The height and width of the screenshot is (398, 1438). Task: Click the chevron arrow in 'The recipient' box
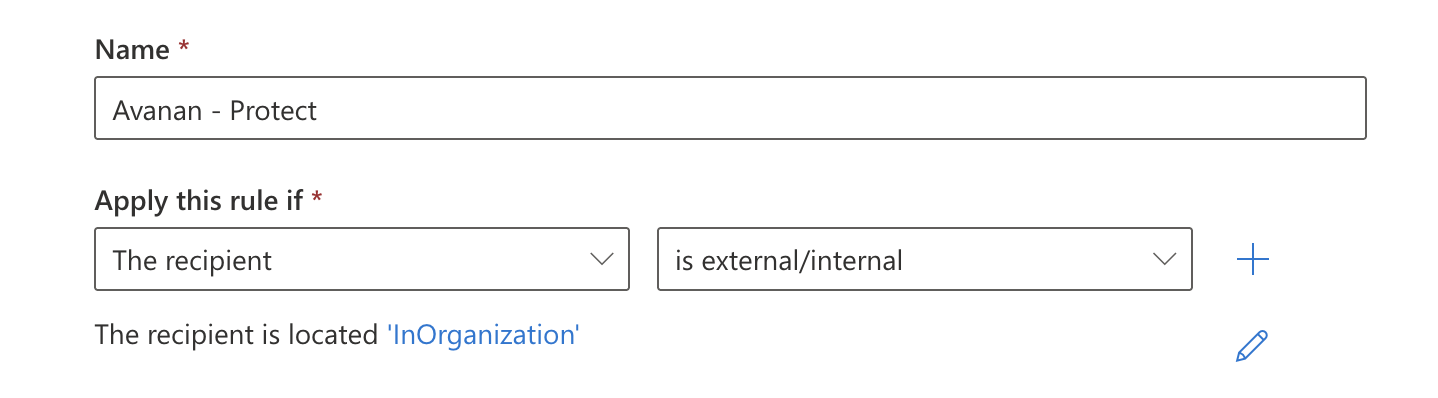pyautogui.click(x=601, y=260)
